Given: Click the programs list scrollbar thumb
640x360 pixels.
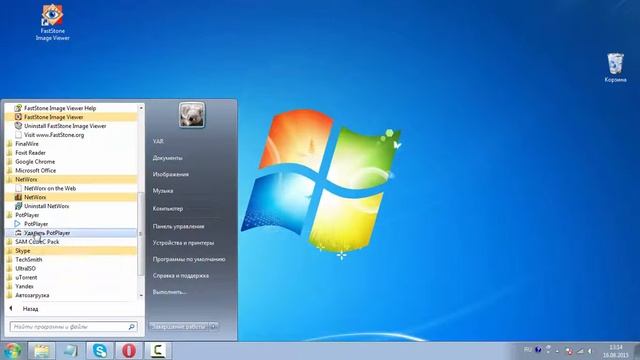Looking at the screenshot, I should coord(141,233).
